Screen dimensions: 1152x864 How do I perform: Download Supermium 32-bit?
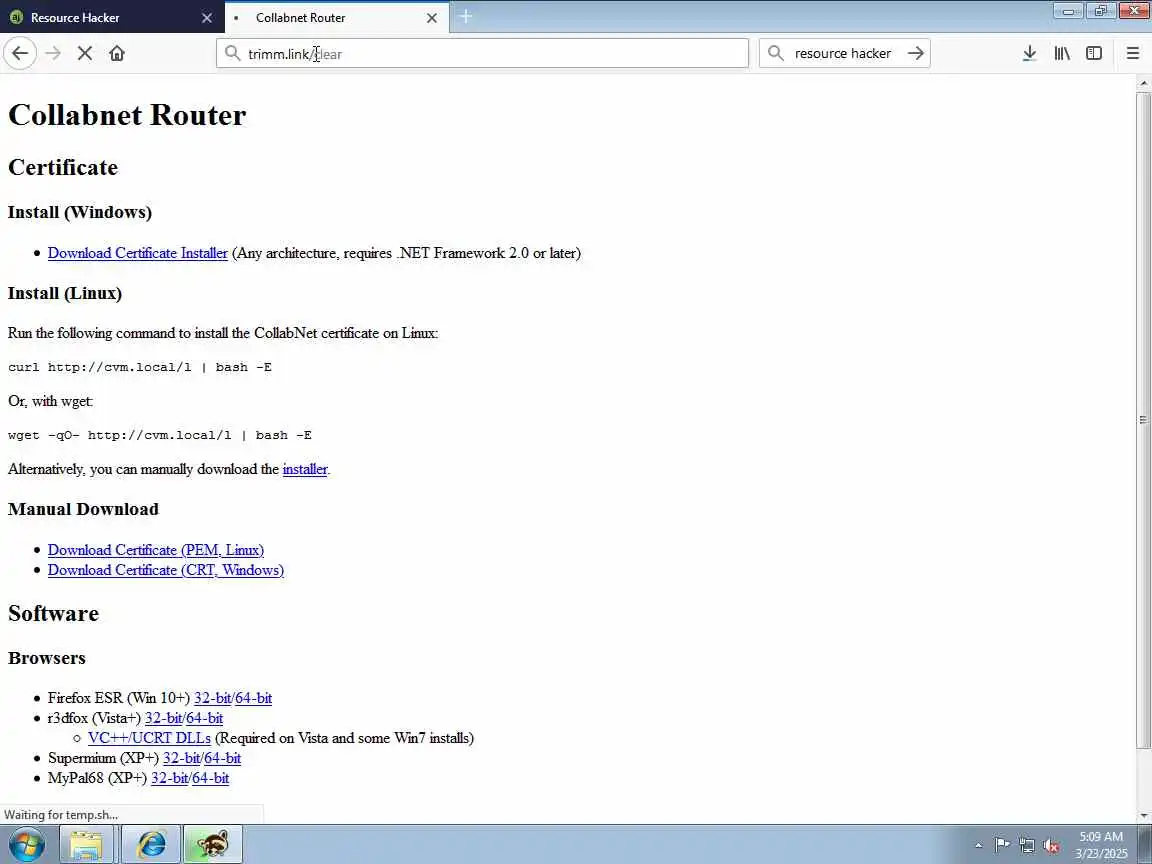(181, 757)
